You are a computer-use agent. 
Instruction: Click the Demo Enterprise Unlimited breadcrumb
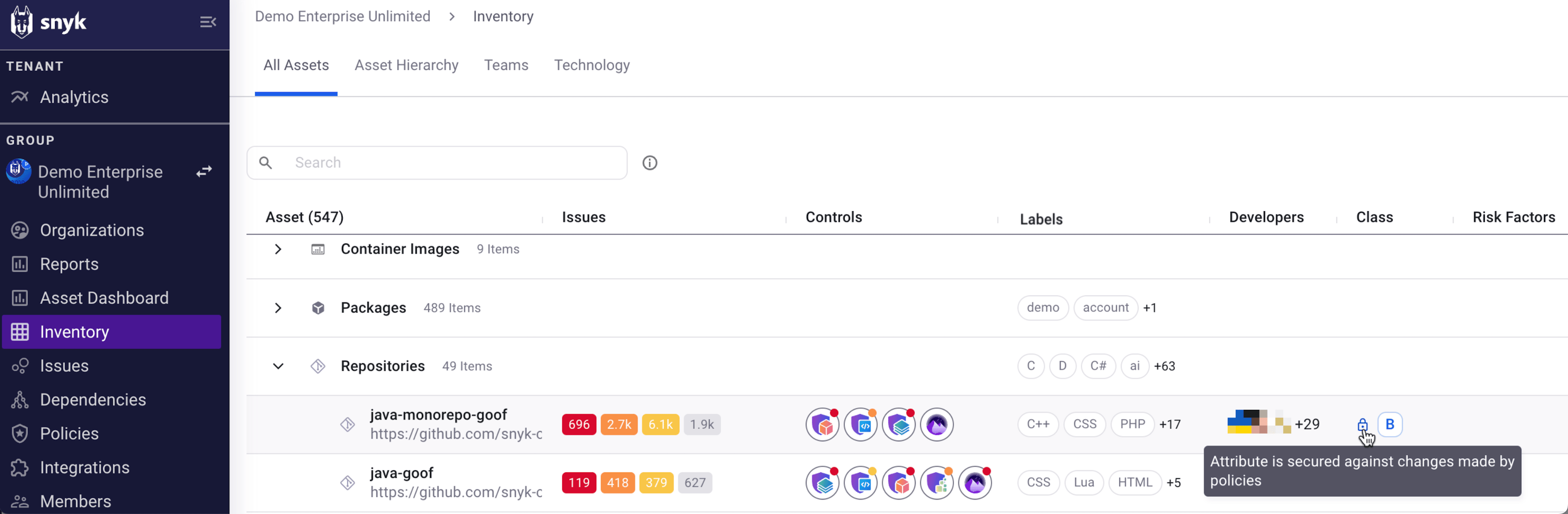342,16
